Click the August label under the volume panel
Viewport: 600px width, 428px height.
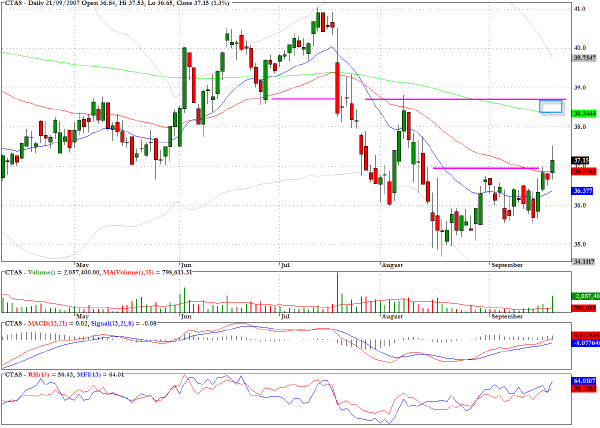[x=392, y=316]
